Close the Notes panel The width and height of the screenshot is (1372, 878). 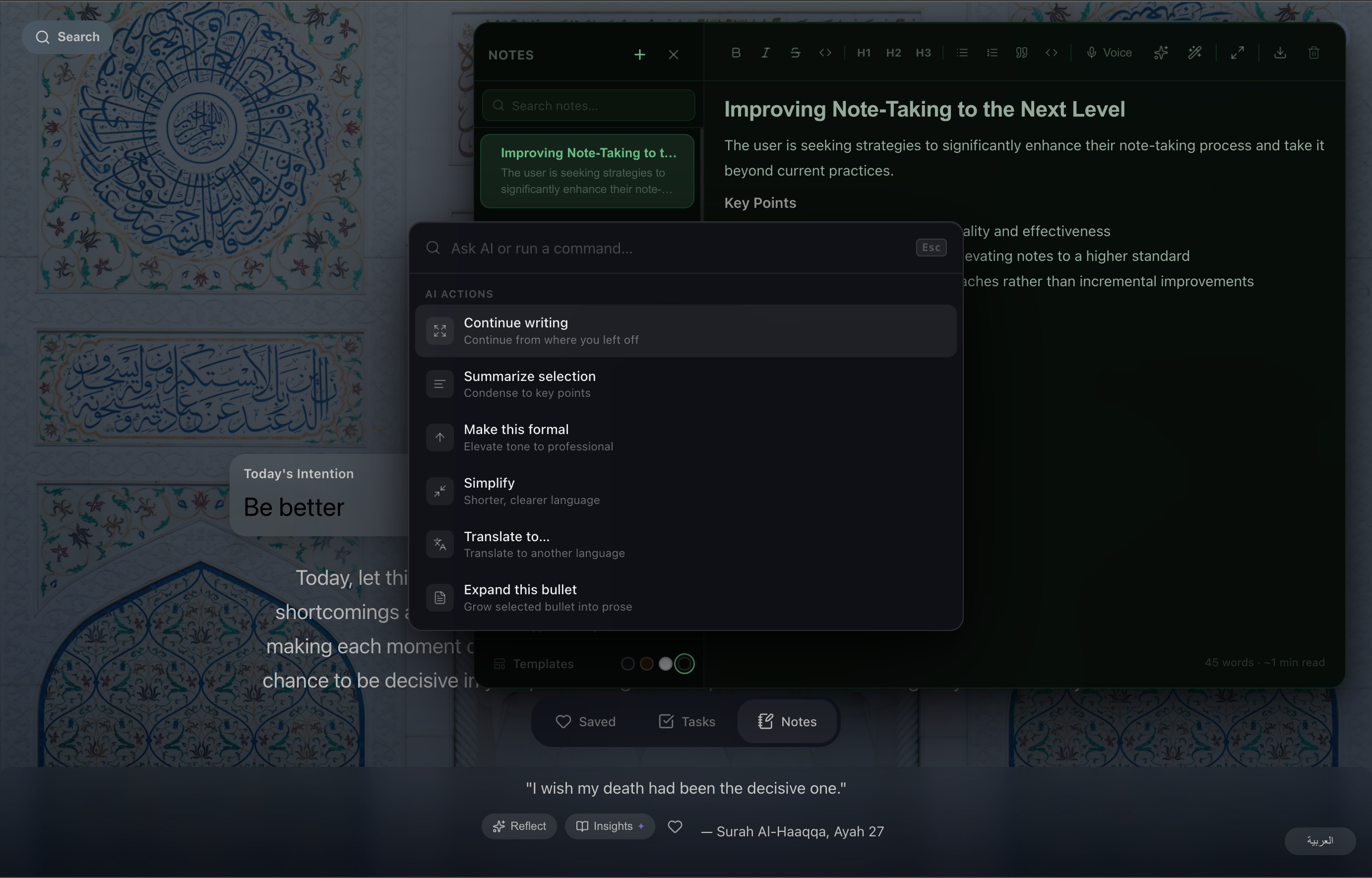[673, 55]
